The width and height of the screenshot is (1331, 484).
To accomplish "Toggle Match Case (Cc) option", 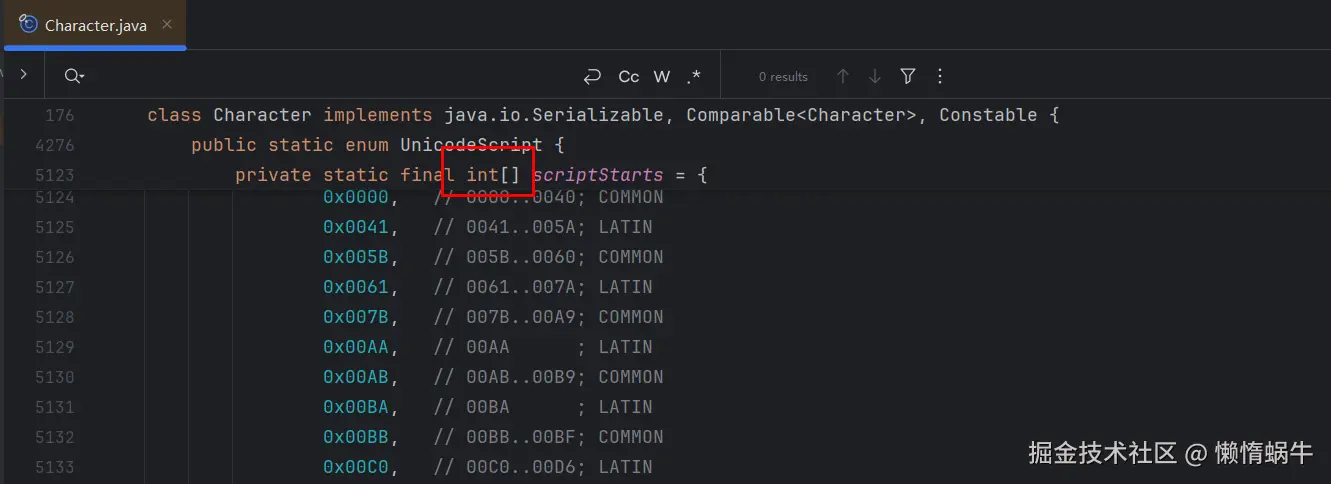I will coord(628,76).
